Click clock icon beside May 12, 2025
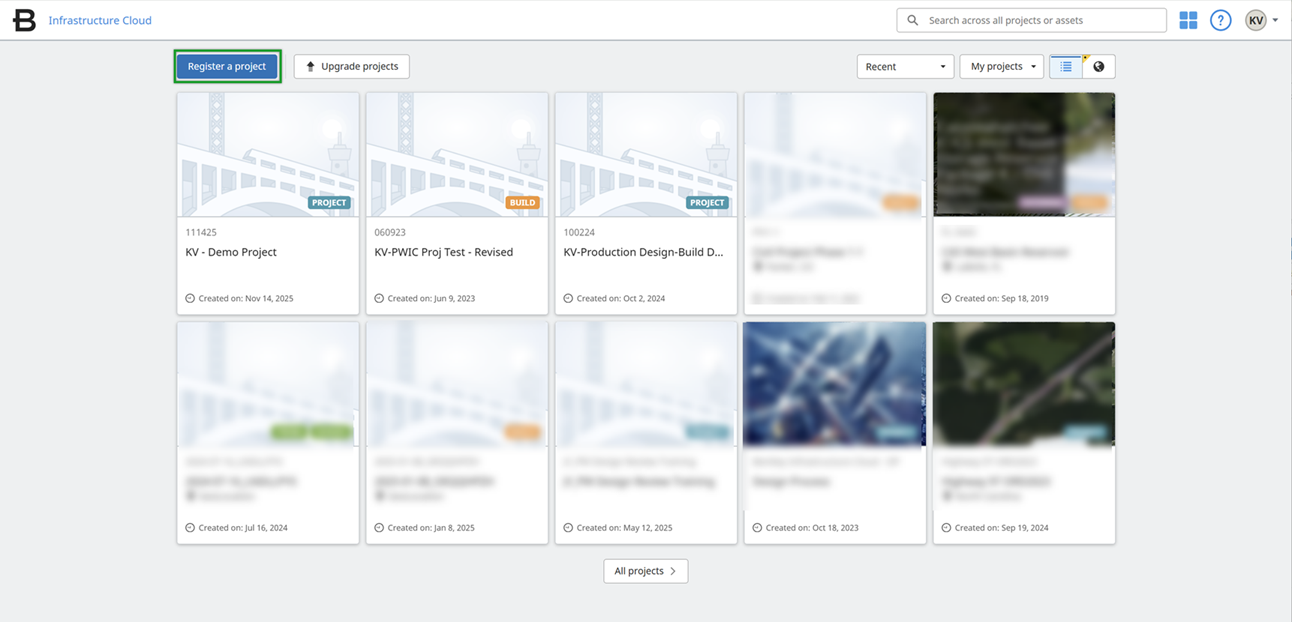The image size is (1292, 622). 568,527
